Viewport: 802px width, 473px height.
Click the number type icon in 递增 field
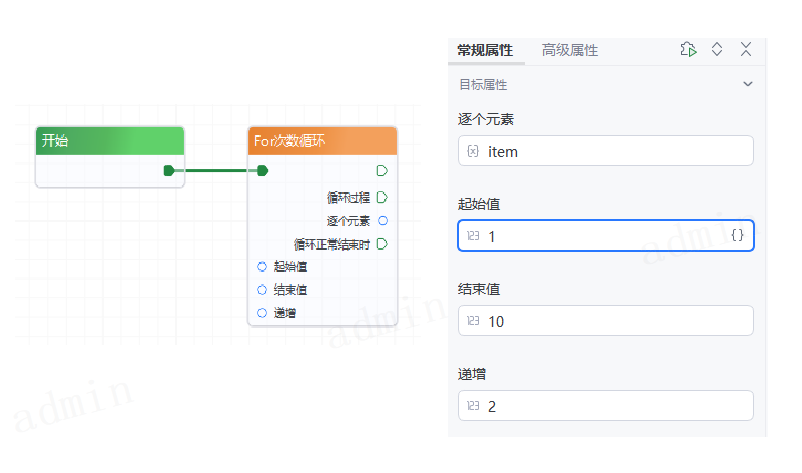point(473,406)
